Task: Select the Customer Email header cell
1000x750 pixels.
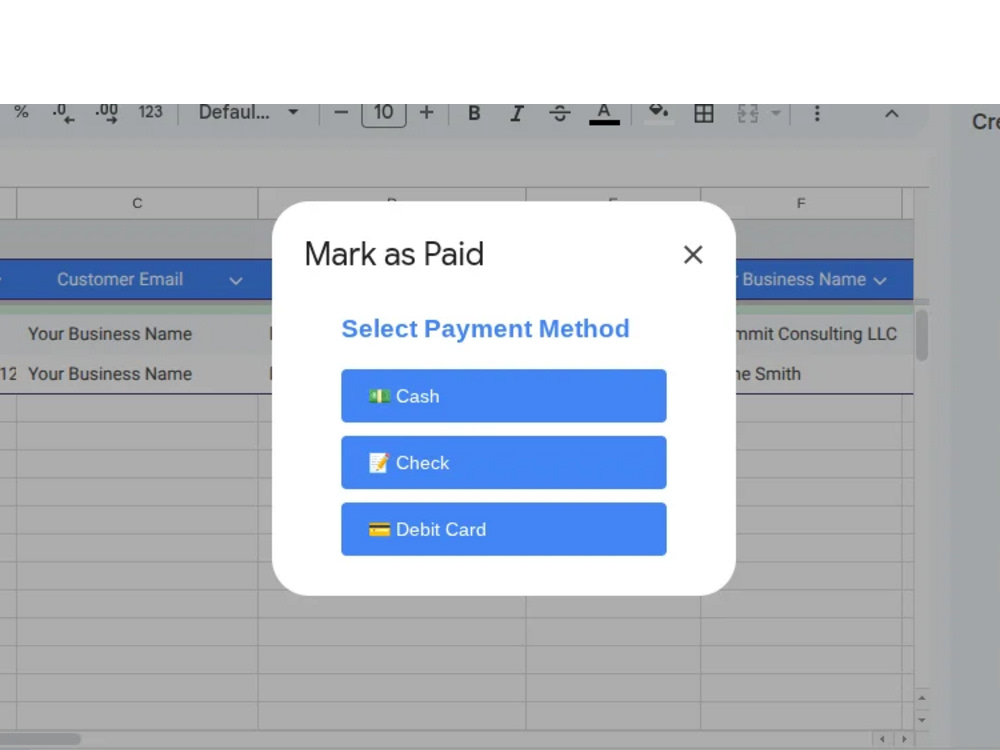Action: (x=137, y=279)
